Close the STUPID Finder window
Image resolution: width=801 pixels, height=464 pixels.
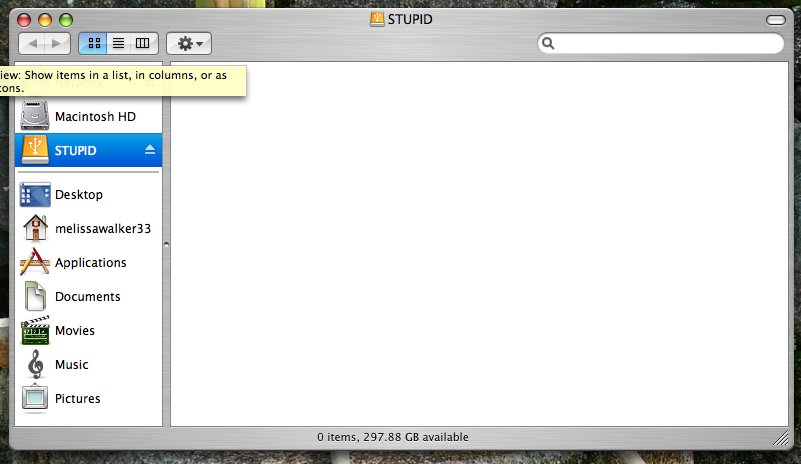click(24, 20)
